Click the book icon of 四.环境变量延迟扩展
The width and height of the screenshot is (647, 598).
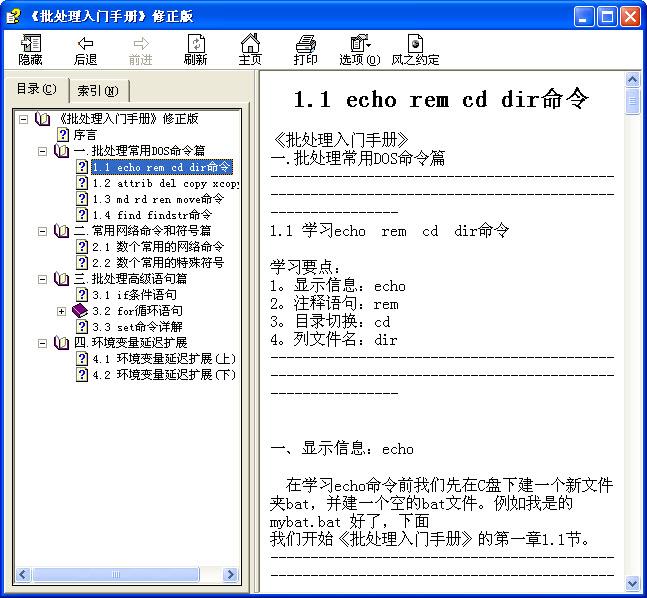point(61,343)
